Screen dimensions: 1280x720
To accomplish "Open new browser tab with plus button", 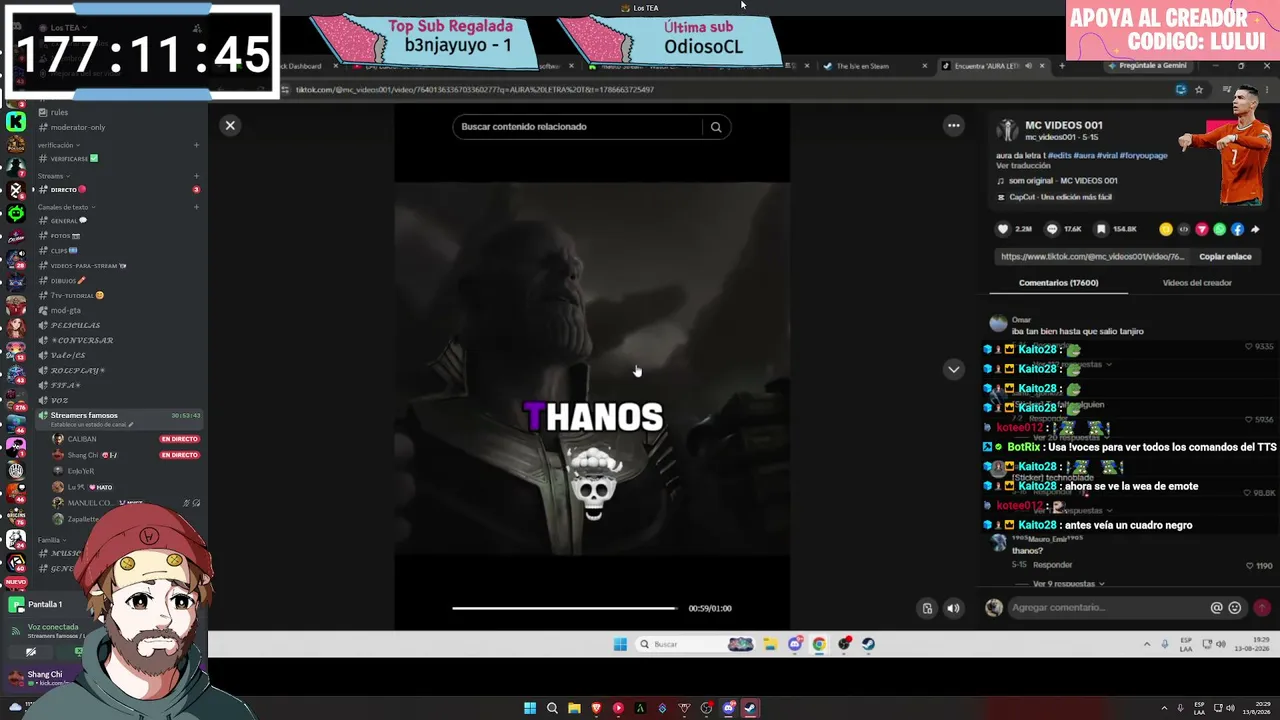I will click(1062, 66).
